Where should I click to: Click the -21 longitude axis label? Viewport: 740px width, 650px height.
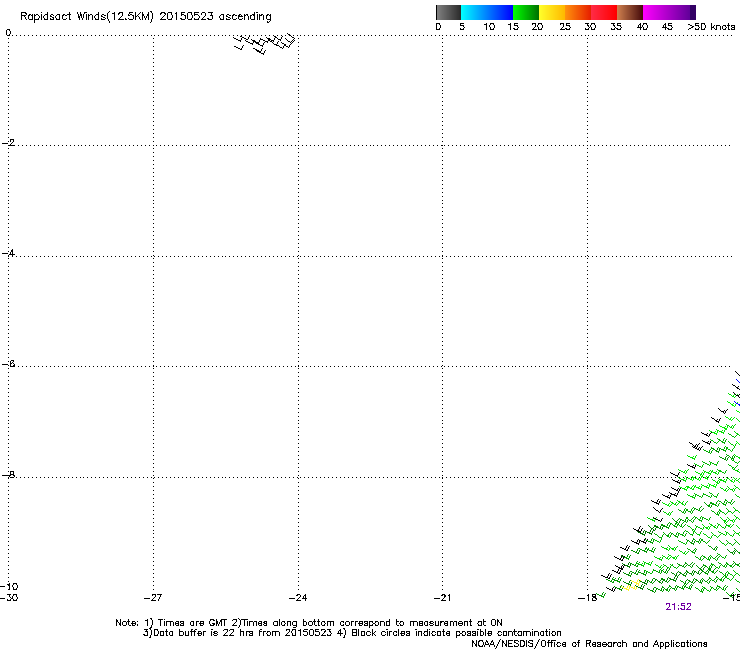[x=443, y=598]
